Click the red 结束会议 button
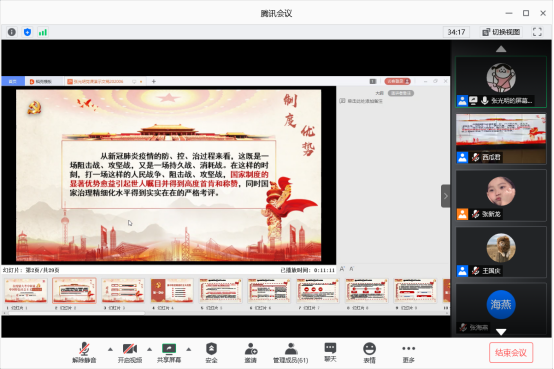The width and height of the screenshot is (554, 369). click(511, 352)
